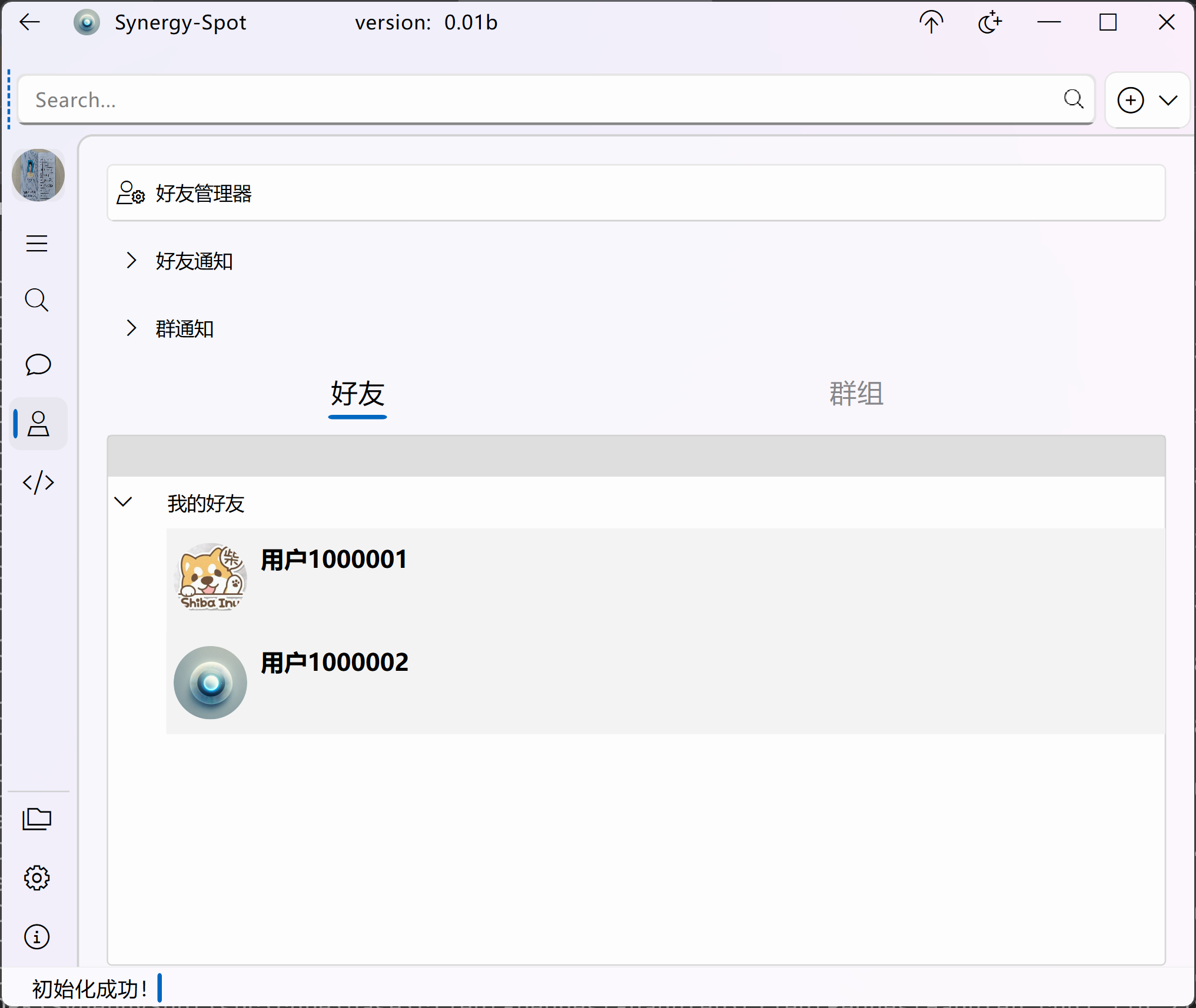Select friend 用户1000002 in the list

click(x=334, y=662)
